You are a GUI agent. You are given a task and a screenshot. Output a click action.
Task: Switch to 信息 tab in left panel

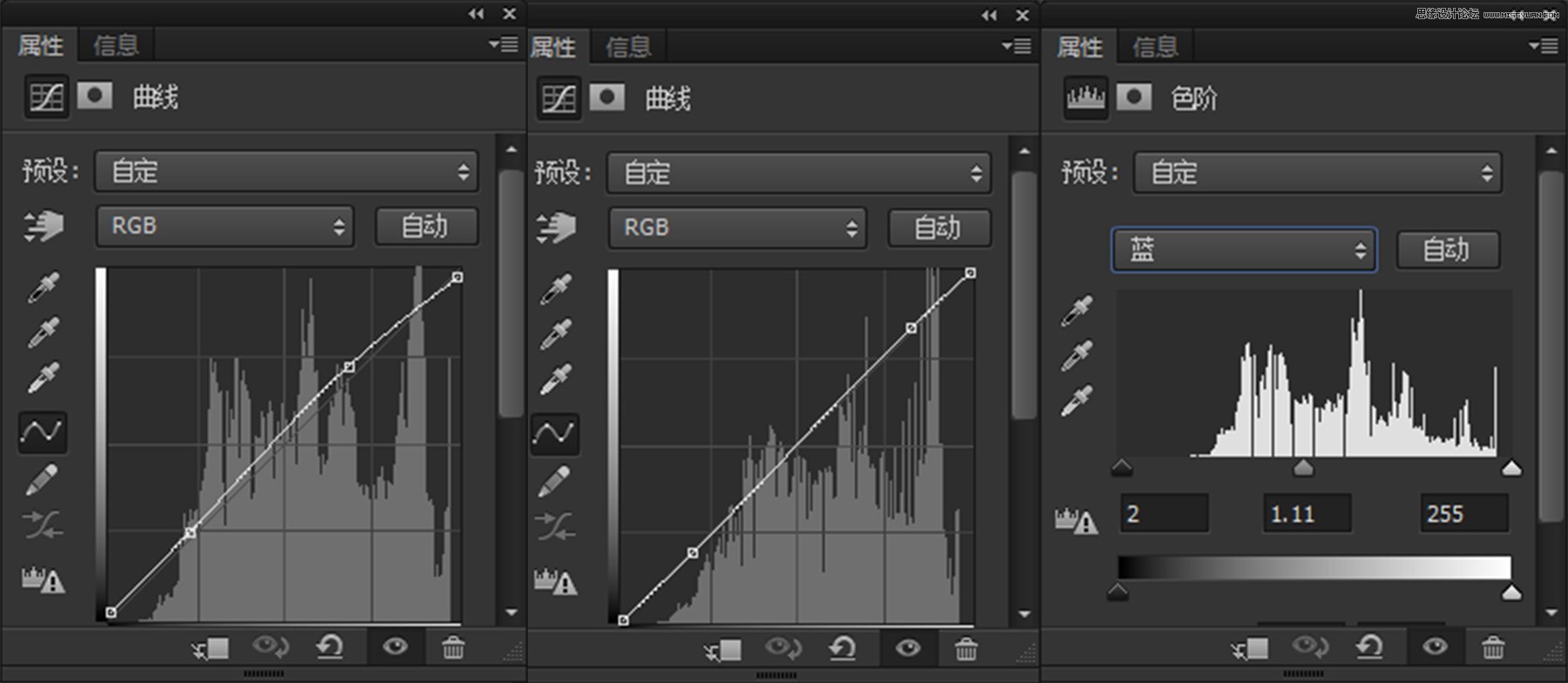[116, 44]
